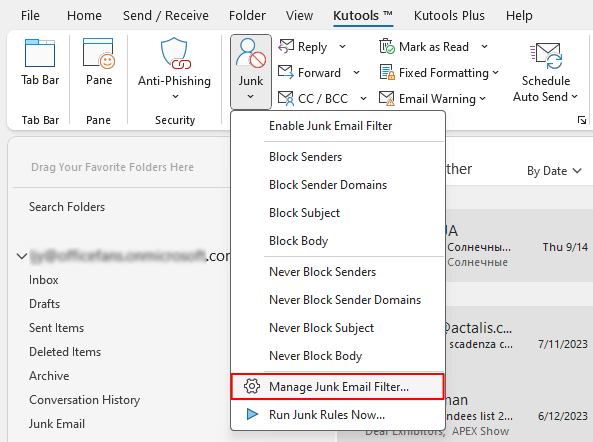Choose Block Body
Viewport: 593px width, 442px height.
(x=338, y=240)
